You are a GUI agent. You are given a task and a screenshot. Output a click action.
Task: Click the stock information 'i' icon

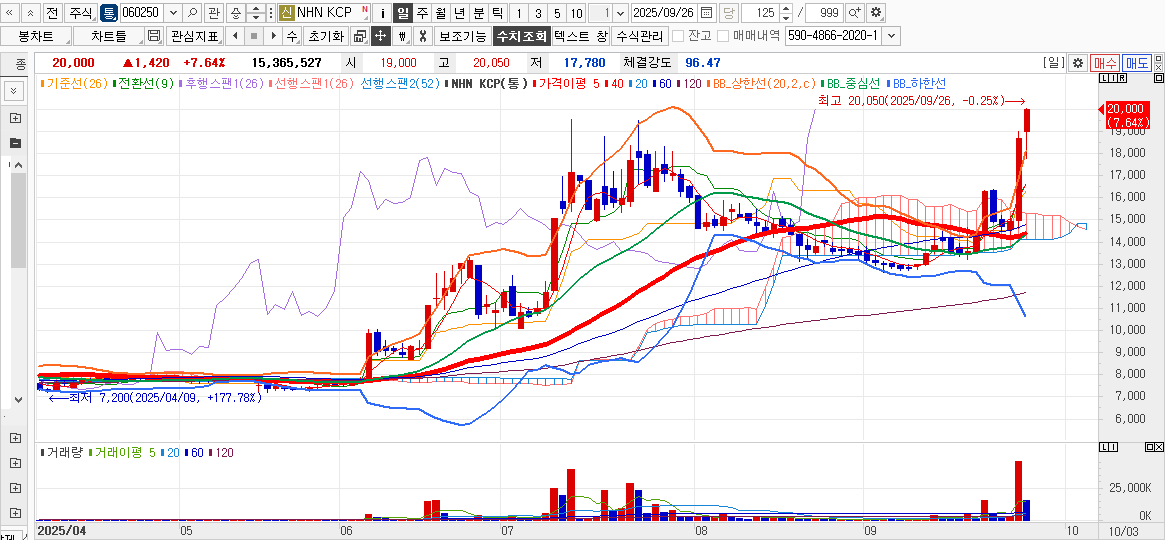point(383,13)
